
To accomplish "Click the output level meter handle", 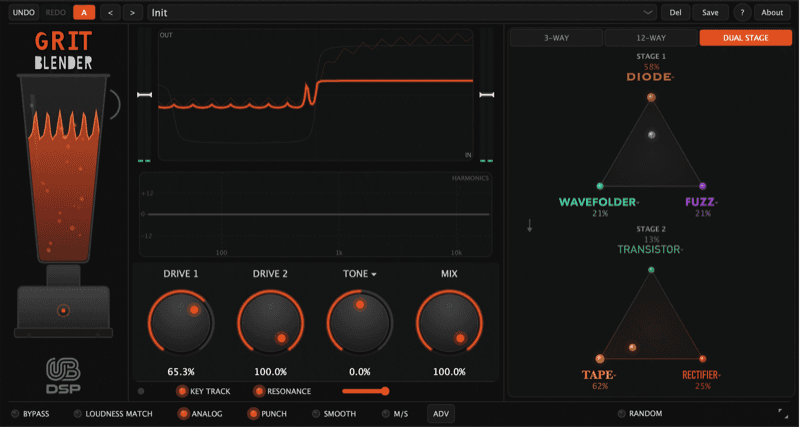I will pos(487,95).
